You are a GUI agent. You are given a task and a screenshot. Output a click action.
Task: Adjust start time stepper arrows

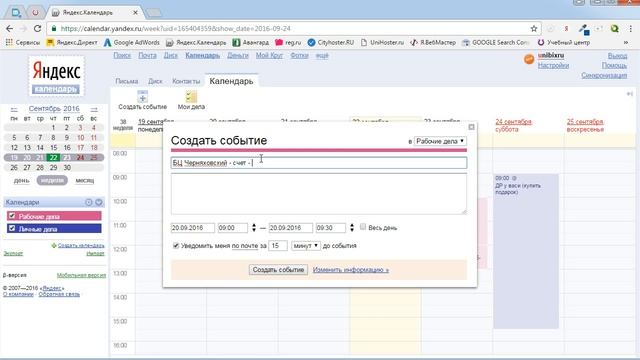coord(254,228)
